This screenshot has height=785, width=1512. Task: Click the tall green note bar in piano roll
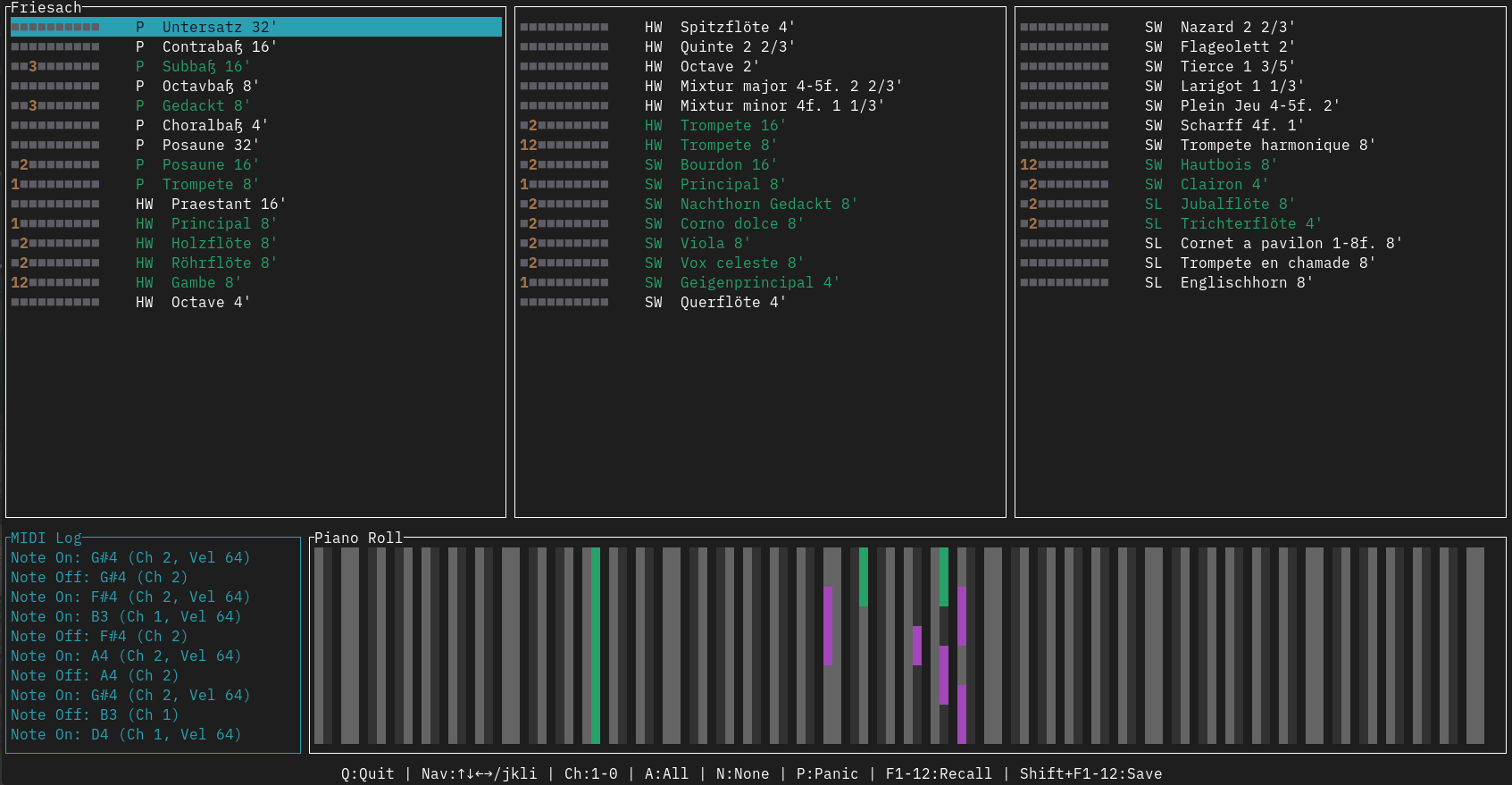pos(596,645)
